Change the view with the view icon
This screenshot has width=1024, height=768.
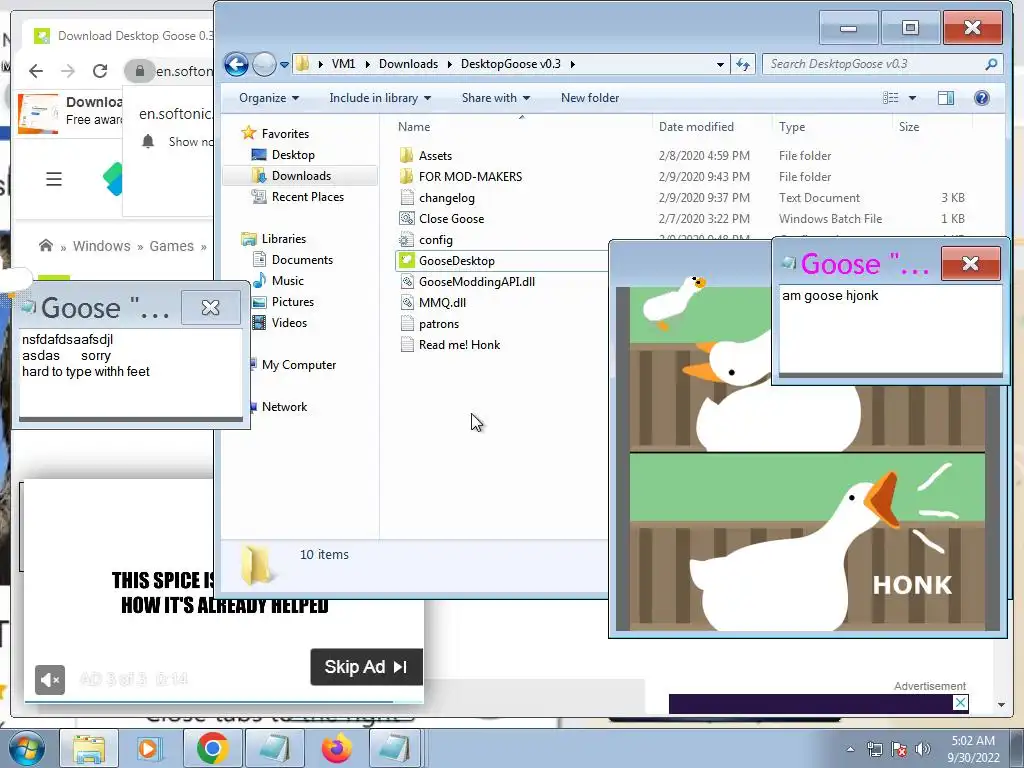tap(891, 98)
